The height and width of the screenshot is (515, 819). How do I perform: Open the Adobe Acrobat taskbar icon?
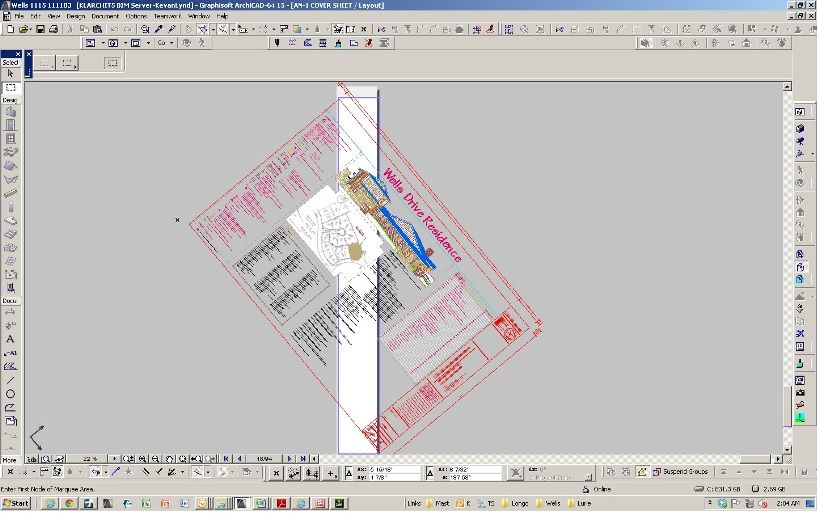point(282,504)
